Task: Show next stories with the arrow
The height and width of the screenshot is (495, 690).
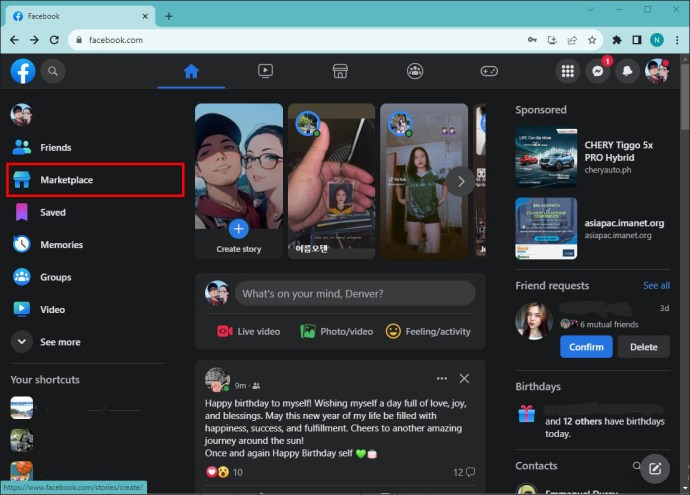Action: click(460, 181)
